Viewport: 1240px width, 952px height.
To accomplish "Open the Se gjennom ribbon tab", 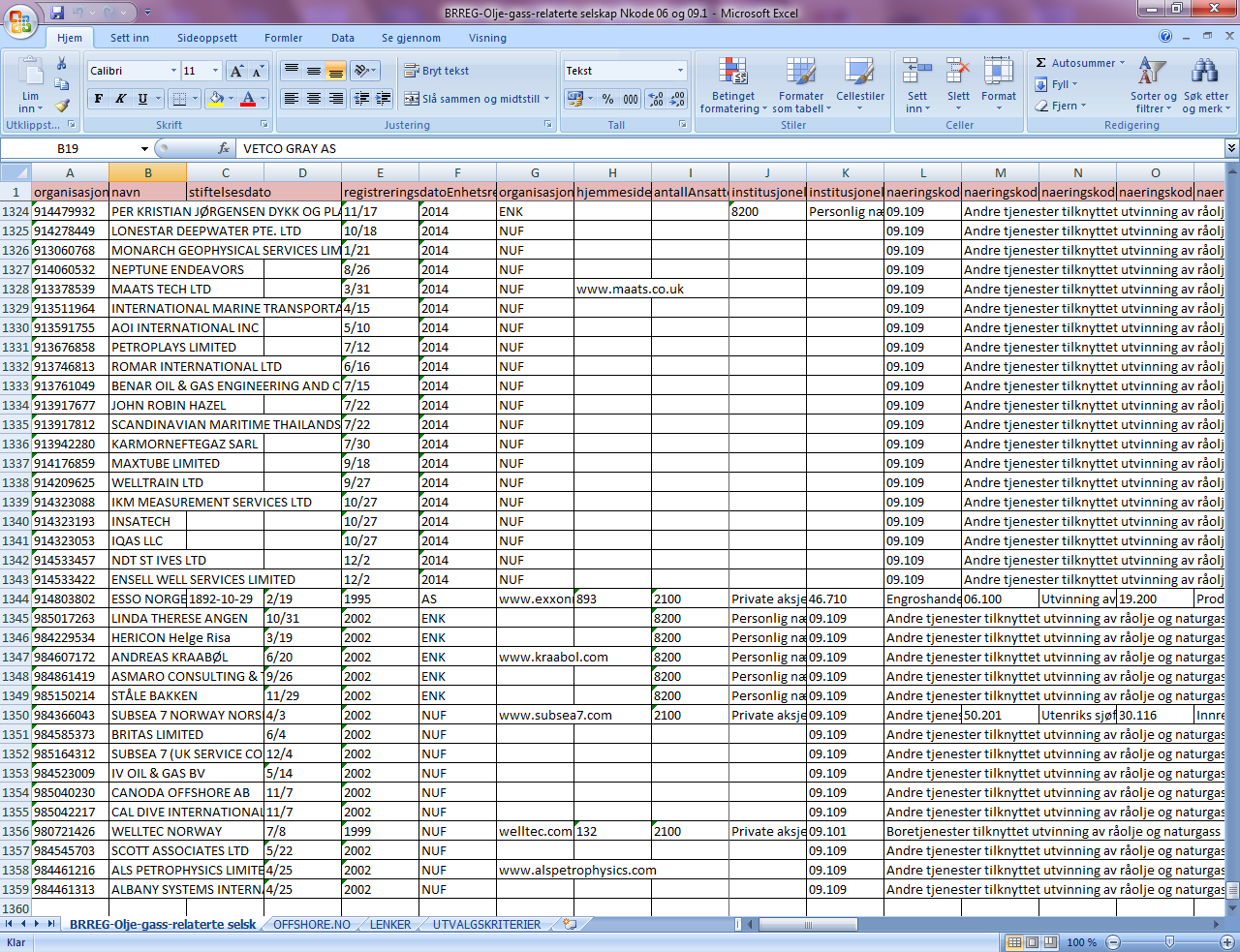I will click(x=411, y=38).
